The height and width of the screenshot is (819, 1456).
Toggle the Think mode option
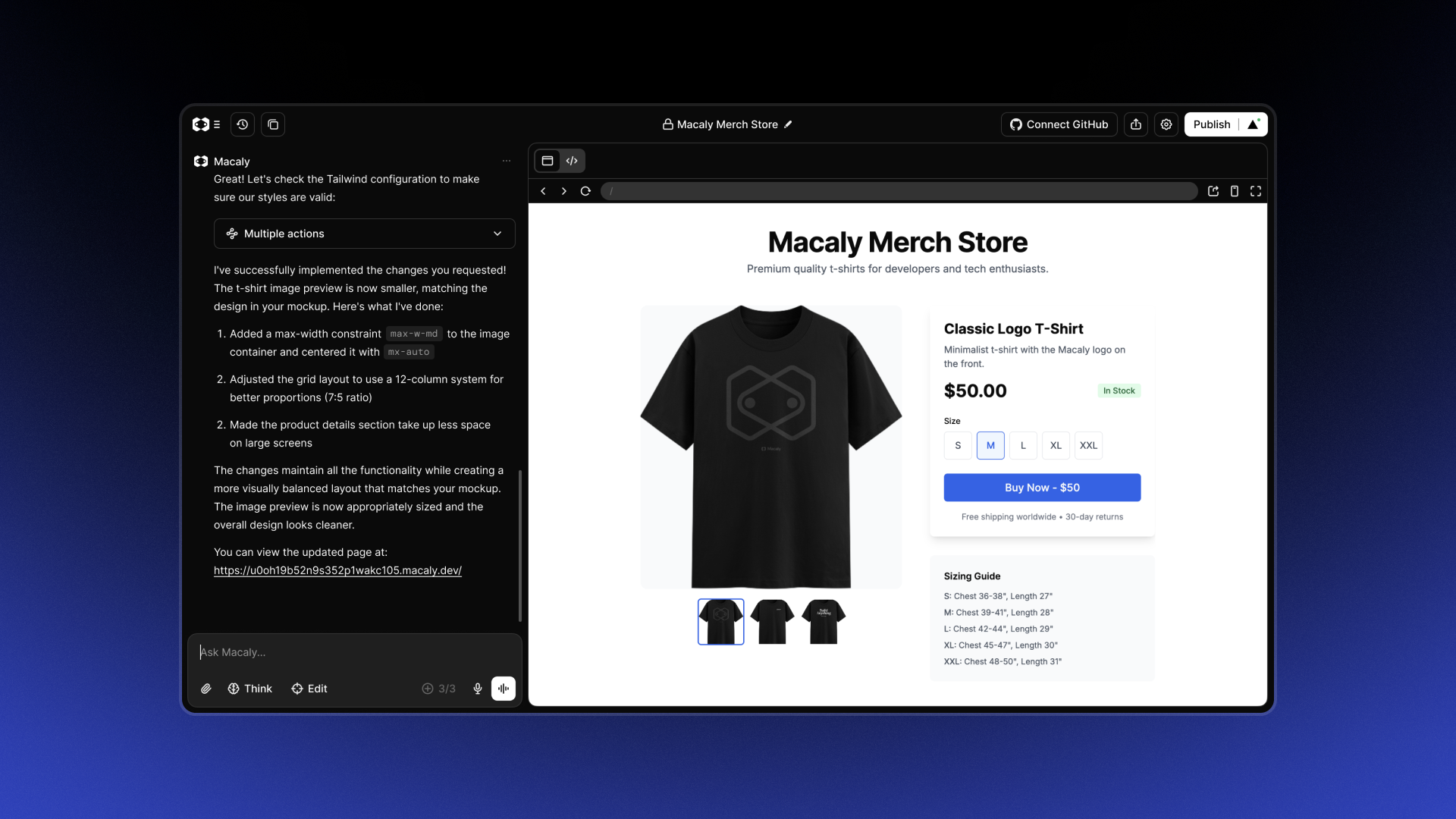click(x=249, y=689)
